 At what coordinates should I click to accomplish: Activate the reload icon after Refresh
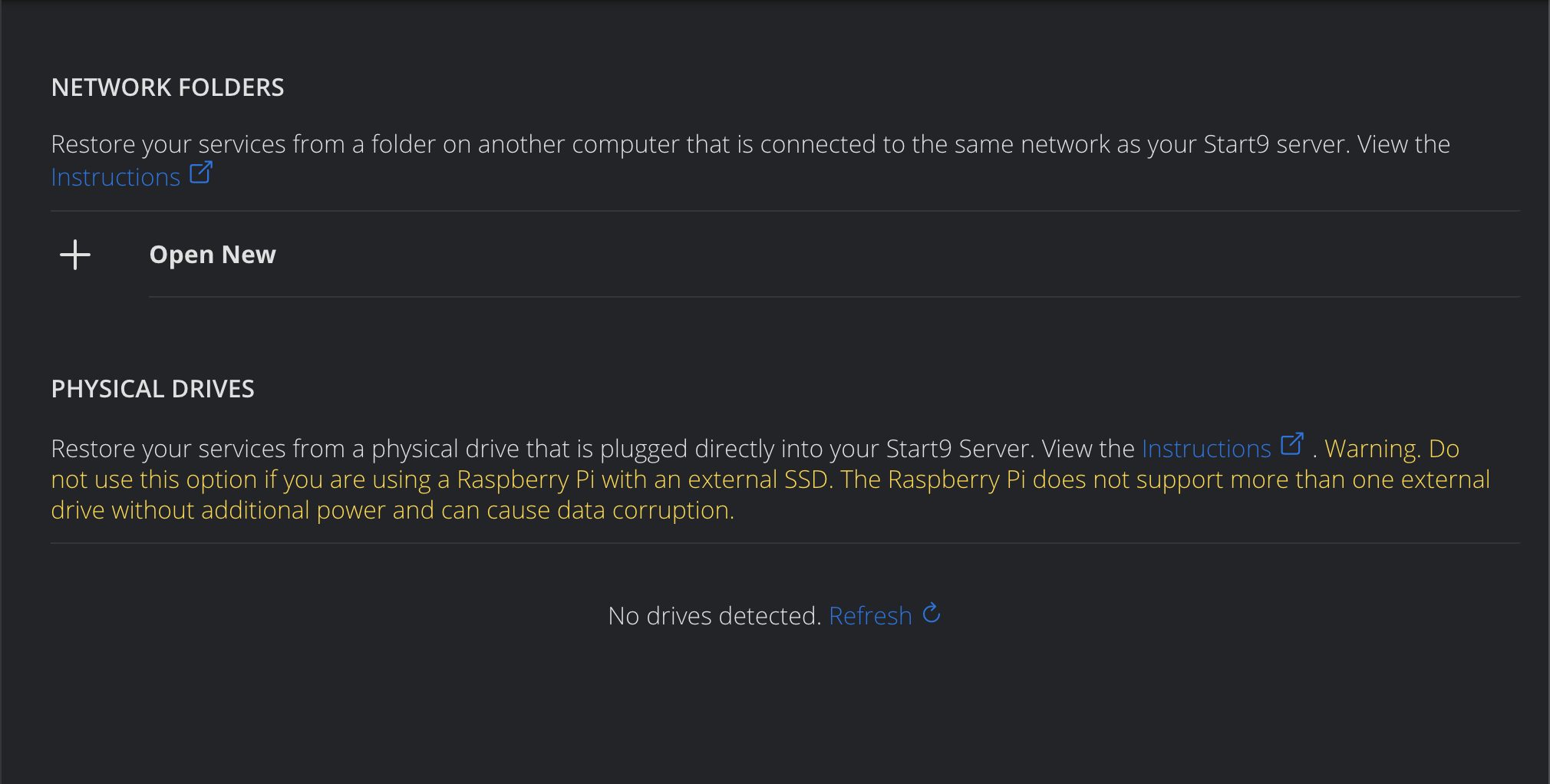coord(931,614)
